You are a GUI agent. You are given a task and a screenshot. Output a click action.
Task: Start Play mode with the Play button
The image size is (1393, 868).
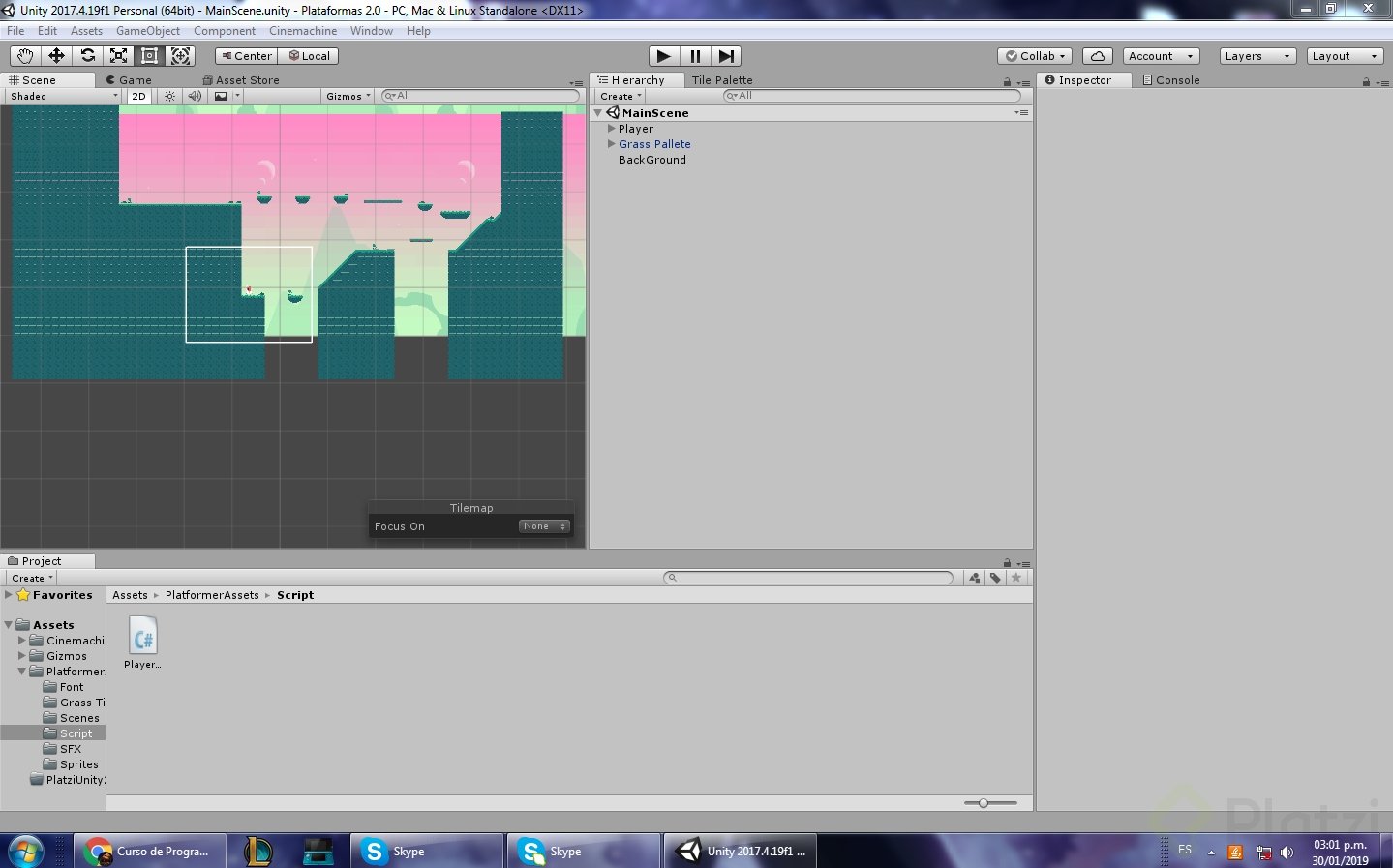tap(664, 56)
